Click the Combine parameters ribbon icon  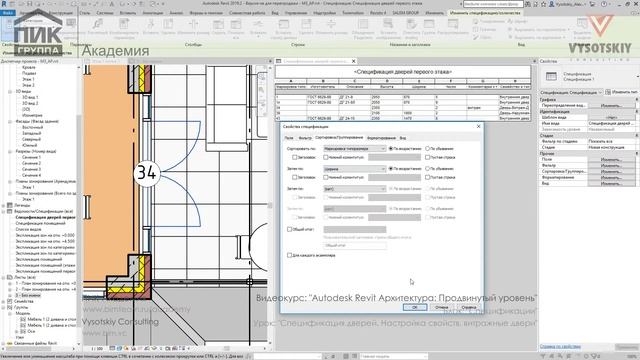tap(124, 24)
